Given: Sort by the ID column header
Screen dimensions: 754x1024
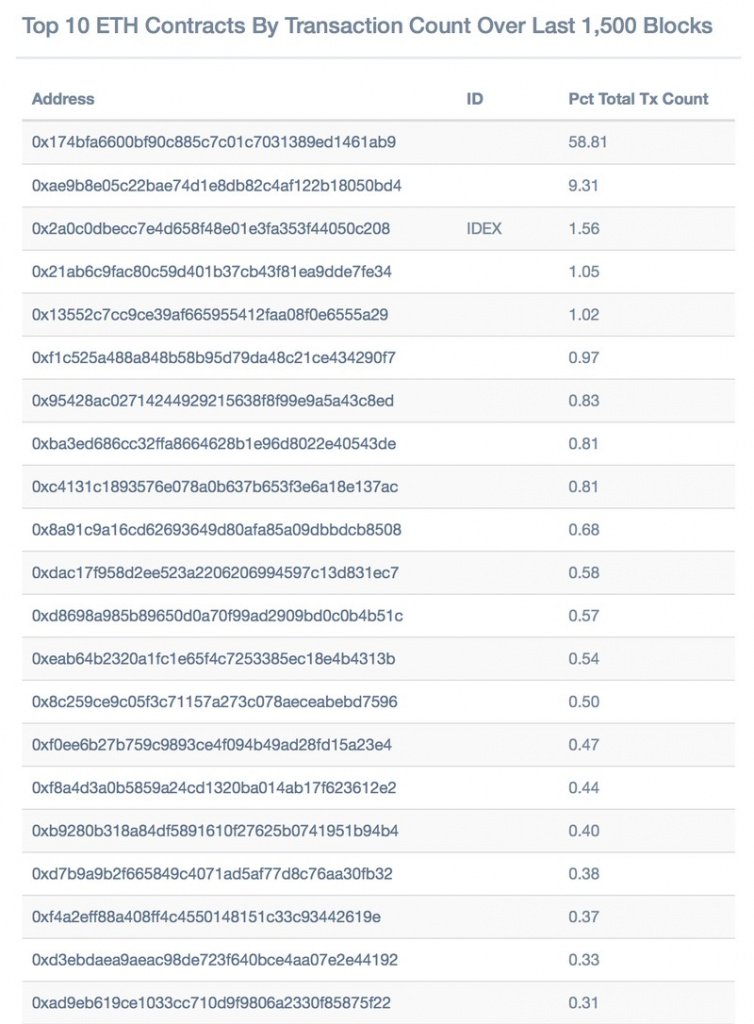Looking at the screenshot, I should click(x=474, y=99).
